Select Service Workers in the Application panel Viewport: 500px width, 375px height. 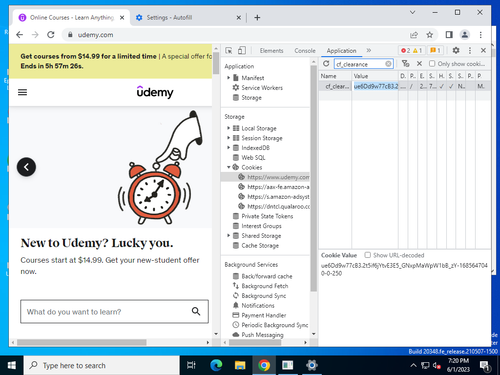click(262, 88)
